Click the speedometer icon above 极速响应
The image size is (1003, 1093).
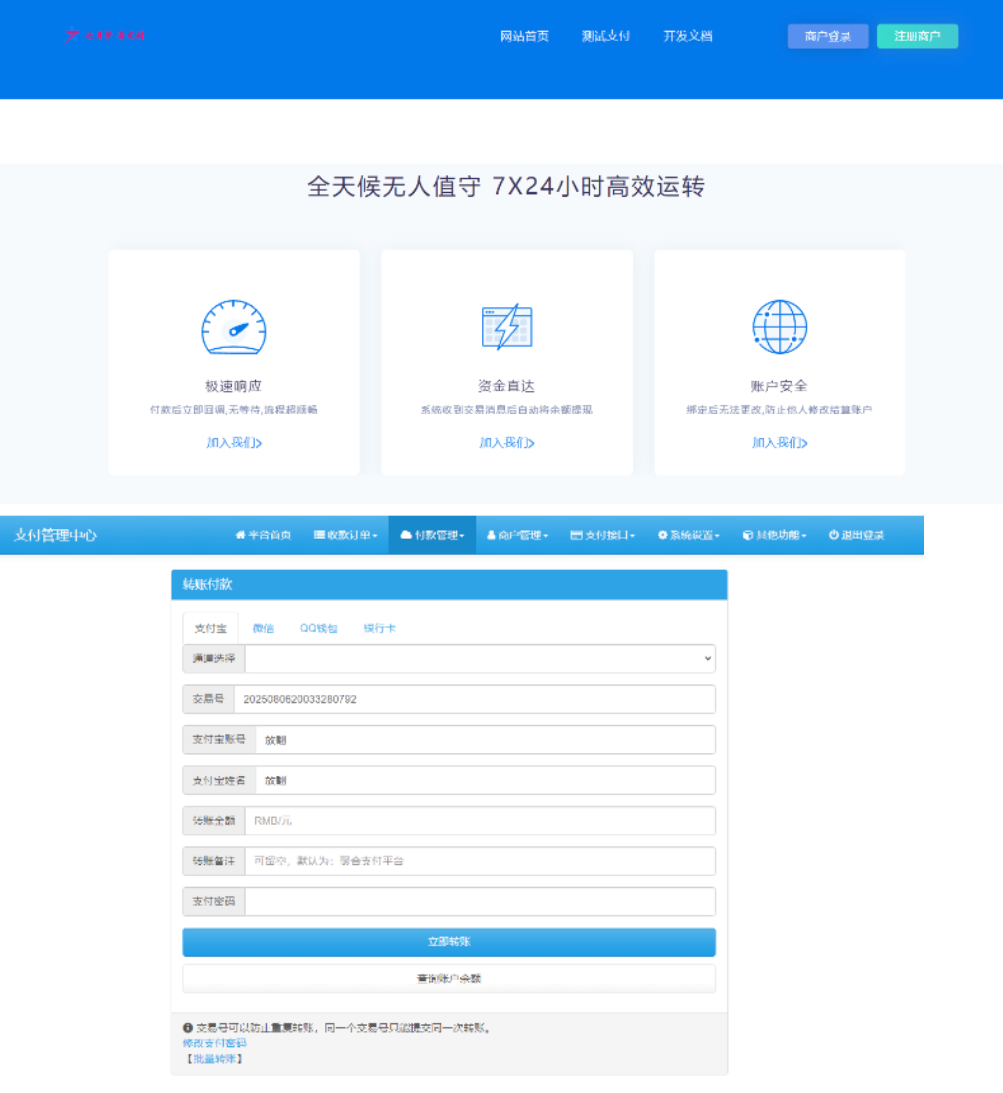click(234, 326)
